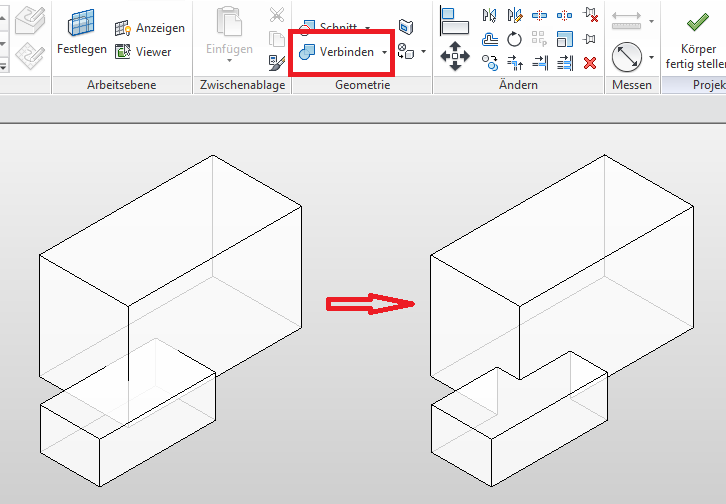726x504 pixels.
Task: Click the Match Type Properties paintbrush icon
Action: click(277, 62)
